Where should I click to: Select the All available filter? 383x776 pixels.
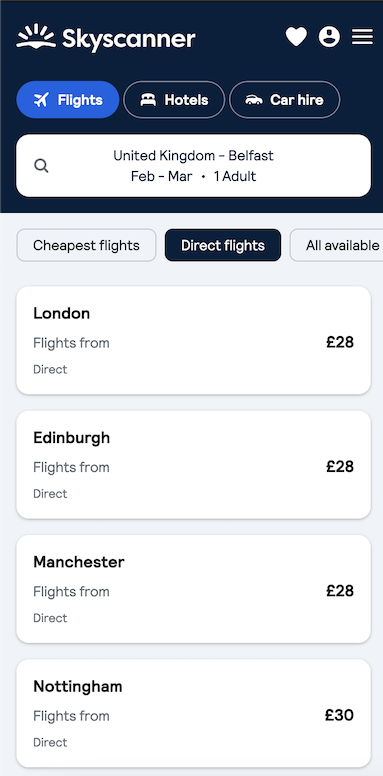[336, 245]
